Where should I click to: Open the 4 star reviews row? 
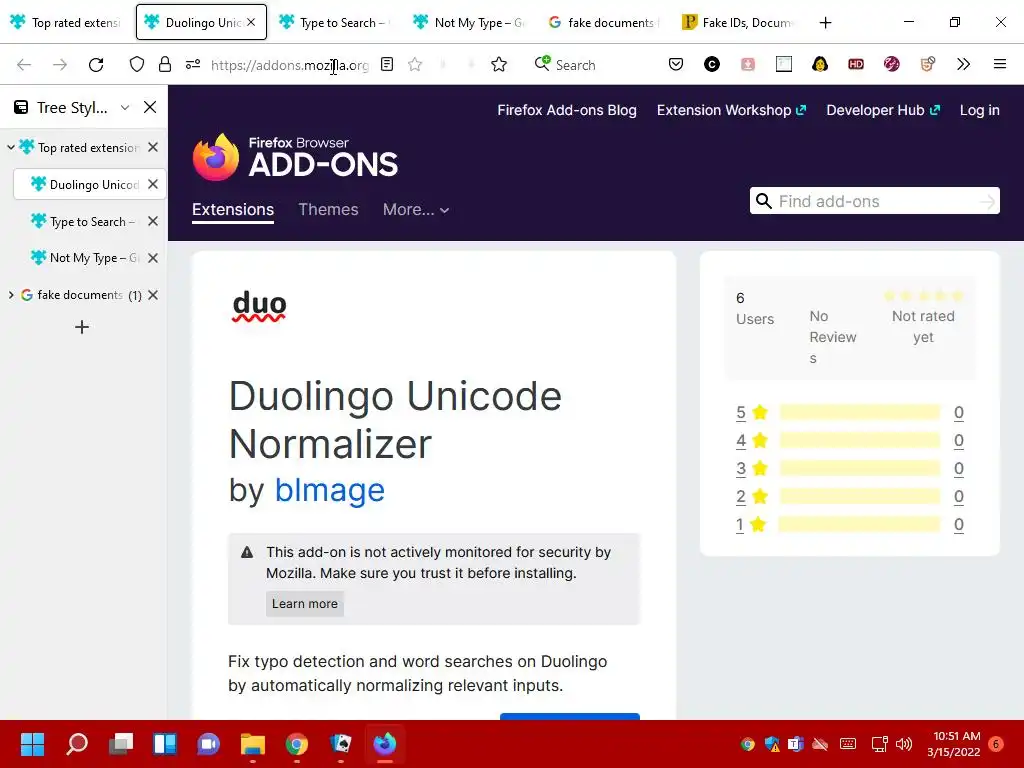click(x=850, y=440)
